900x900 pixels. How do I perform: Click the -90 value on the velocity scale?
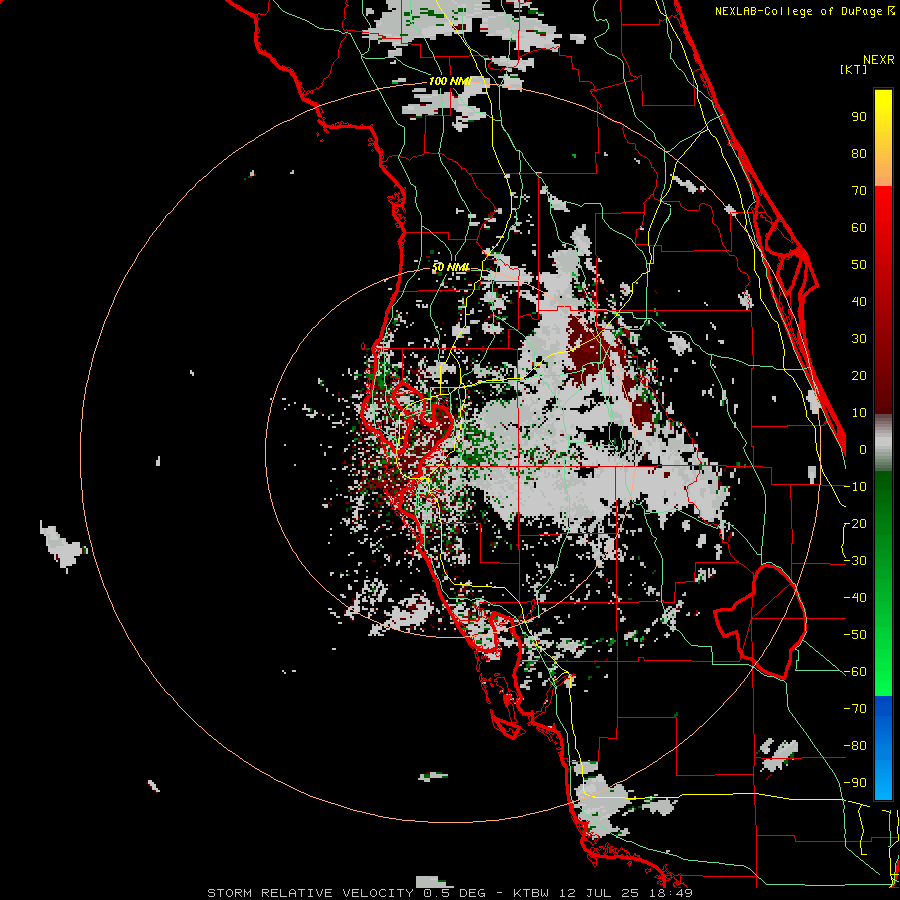[x=855, y=783]
